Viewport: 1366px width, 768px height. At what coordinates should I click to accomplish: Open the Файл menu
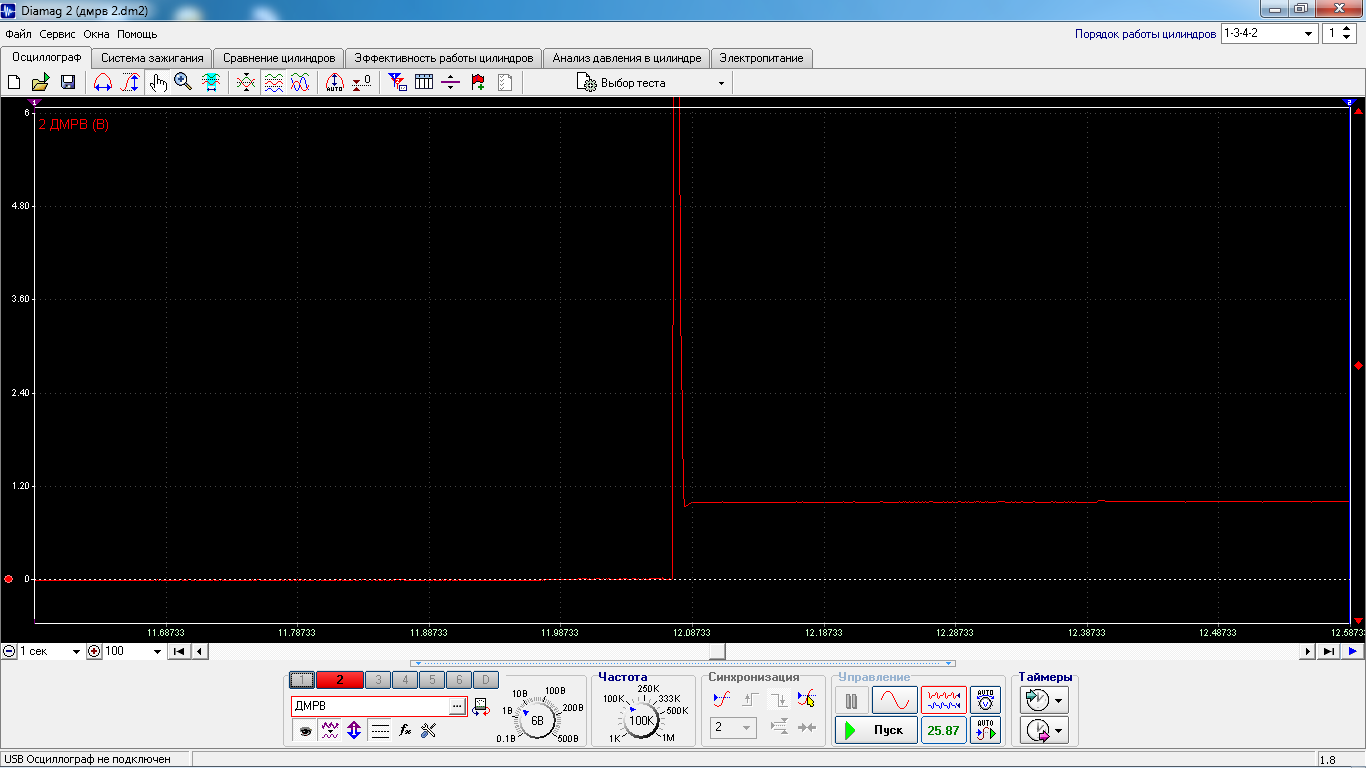click(x=18, y=34)
